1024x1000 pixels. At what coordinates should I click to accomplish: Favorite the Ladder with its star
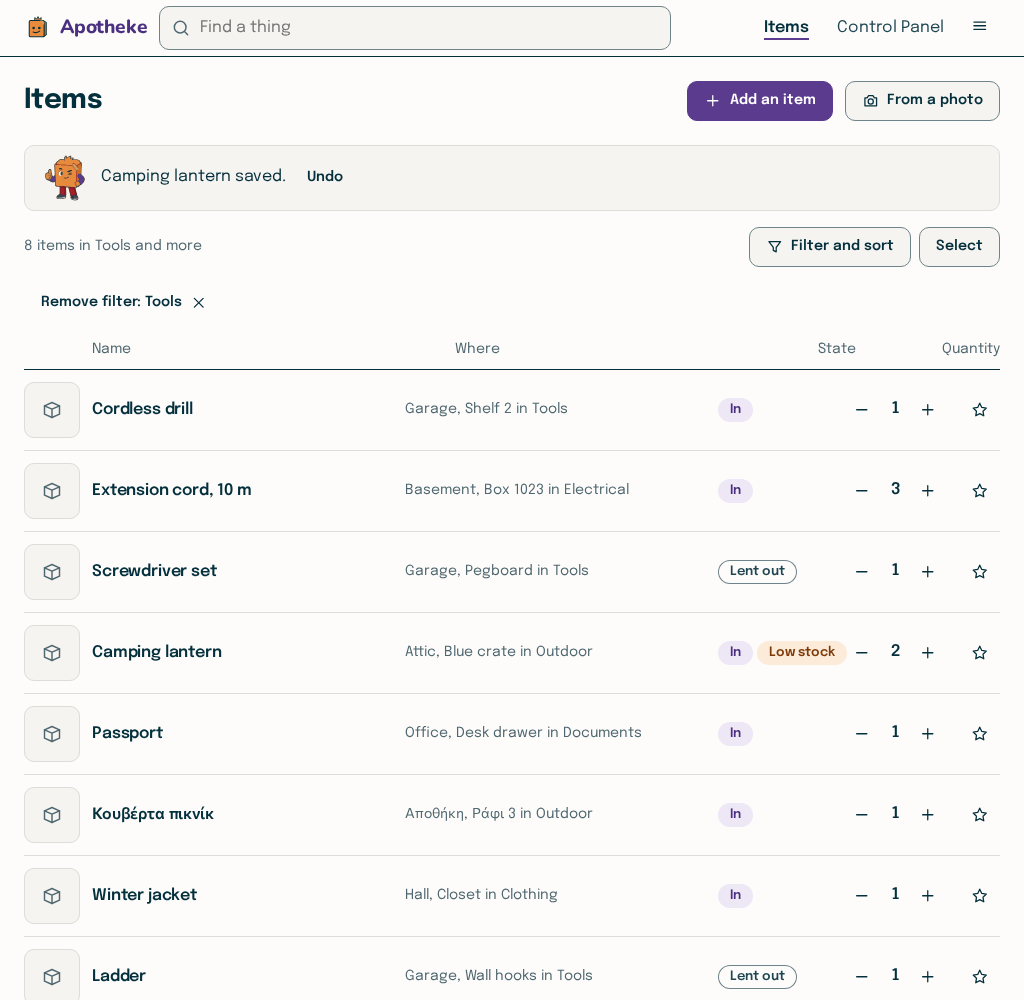pos(979,976)
